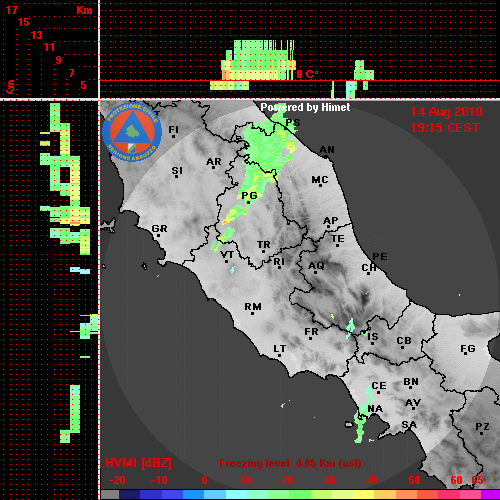The width and height of the screenshot is (500, 500).
Task: Click the PG city label
Action: pyautogui.click(x=249, y=196)
